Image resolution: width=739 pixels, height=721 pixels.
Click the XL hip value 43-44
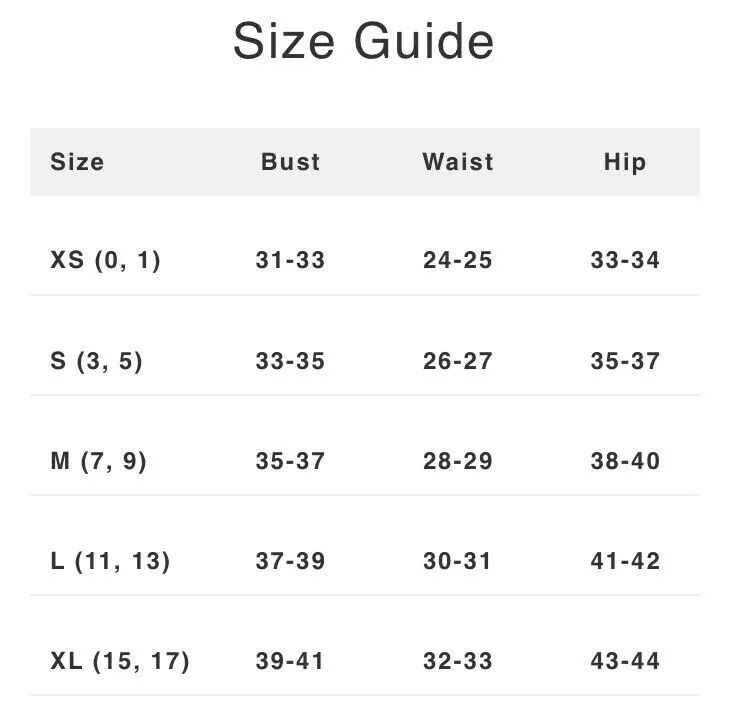coord(625,661)
